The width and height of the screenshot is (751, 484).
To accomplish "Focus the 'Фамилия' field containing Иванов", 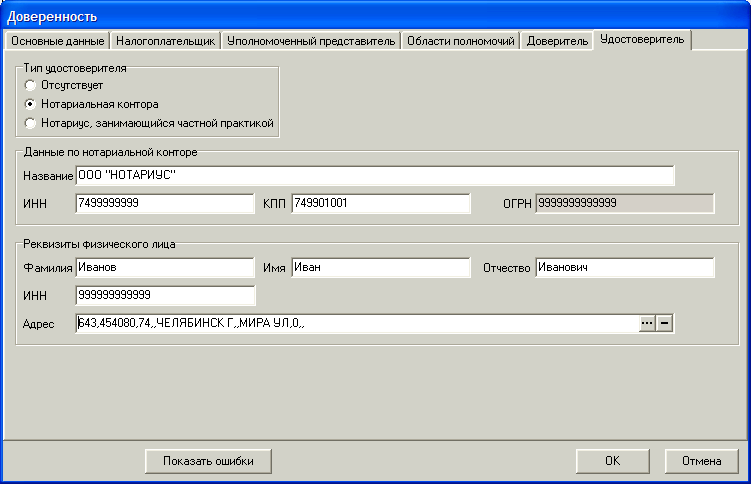I will coord(165,268).
